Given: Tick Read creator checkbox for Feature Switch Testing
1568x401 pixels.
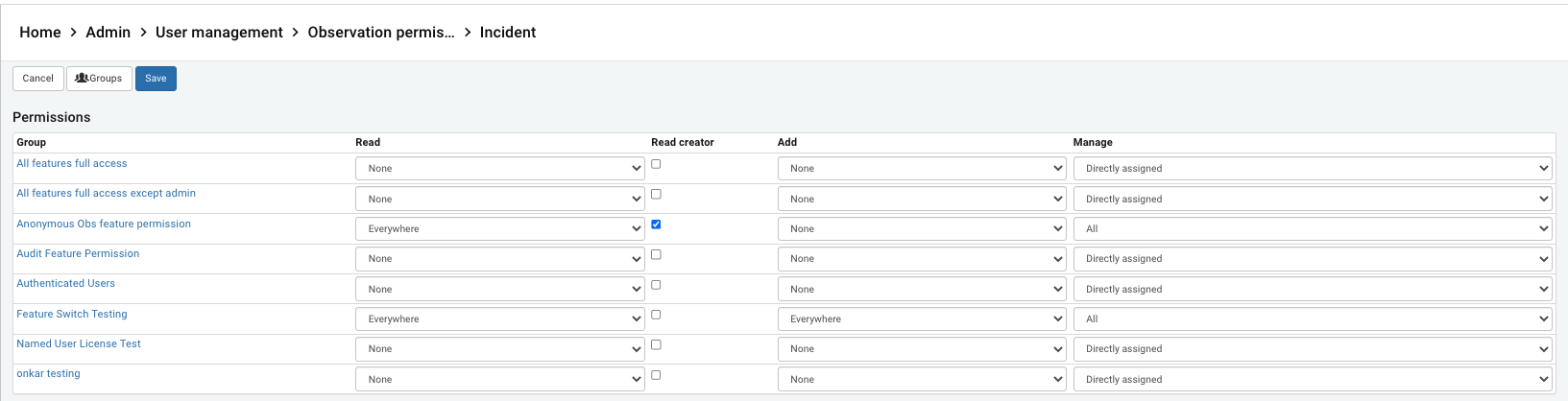Looking at the screenshot, I should pos(656,315).
